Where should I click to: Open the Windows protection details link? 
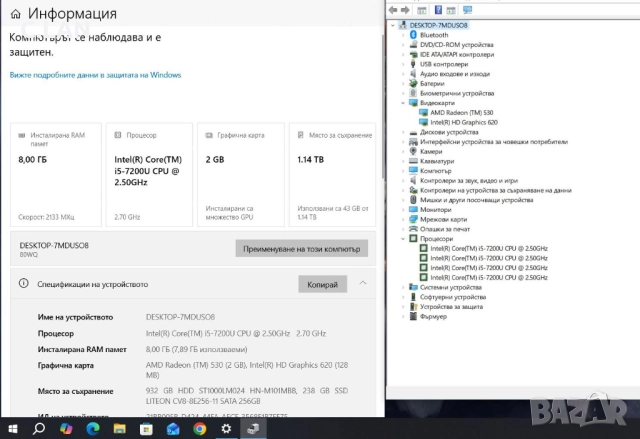coord(95,75)
